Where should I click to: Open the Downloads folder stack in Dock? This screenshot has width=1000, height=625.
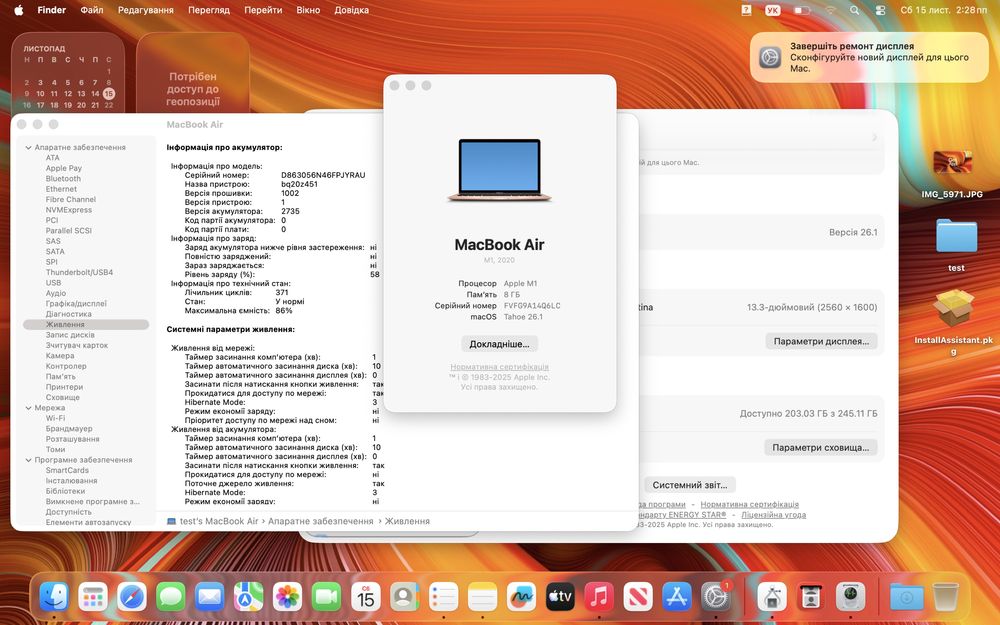[x=907, y=597]
